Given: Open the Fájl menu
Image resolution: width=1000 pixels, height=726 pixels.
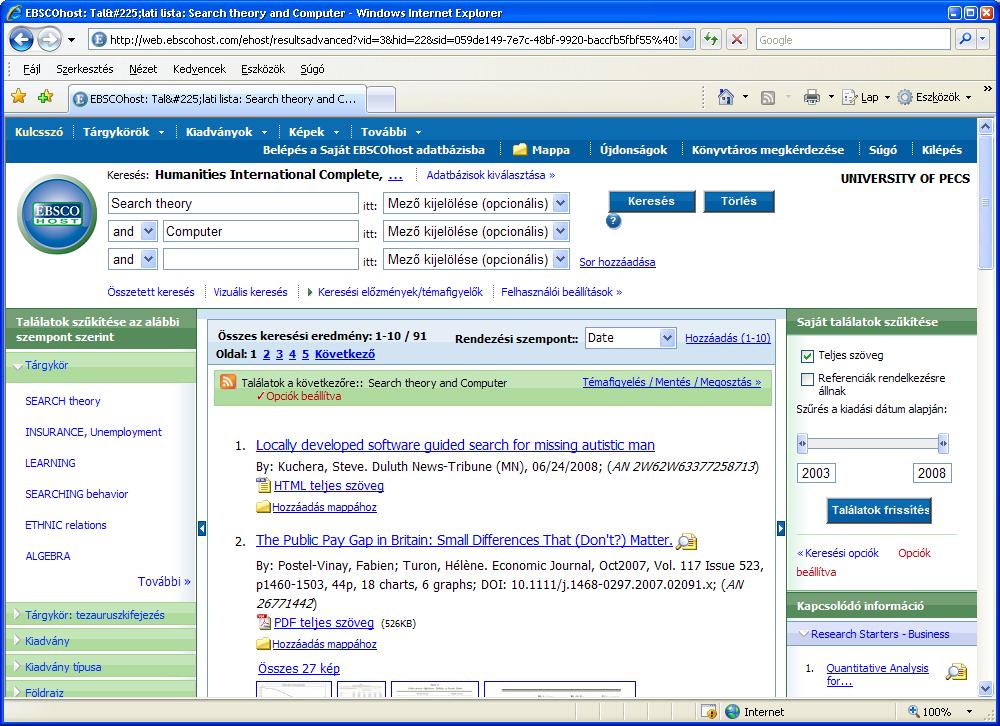Looking at the screenshot, I should click(31, 69).
